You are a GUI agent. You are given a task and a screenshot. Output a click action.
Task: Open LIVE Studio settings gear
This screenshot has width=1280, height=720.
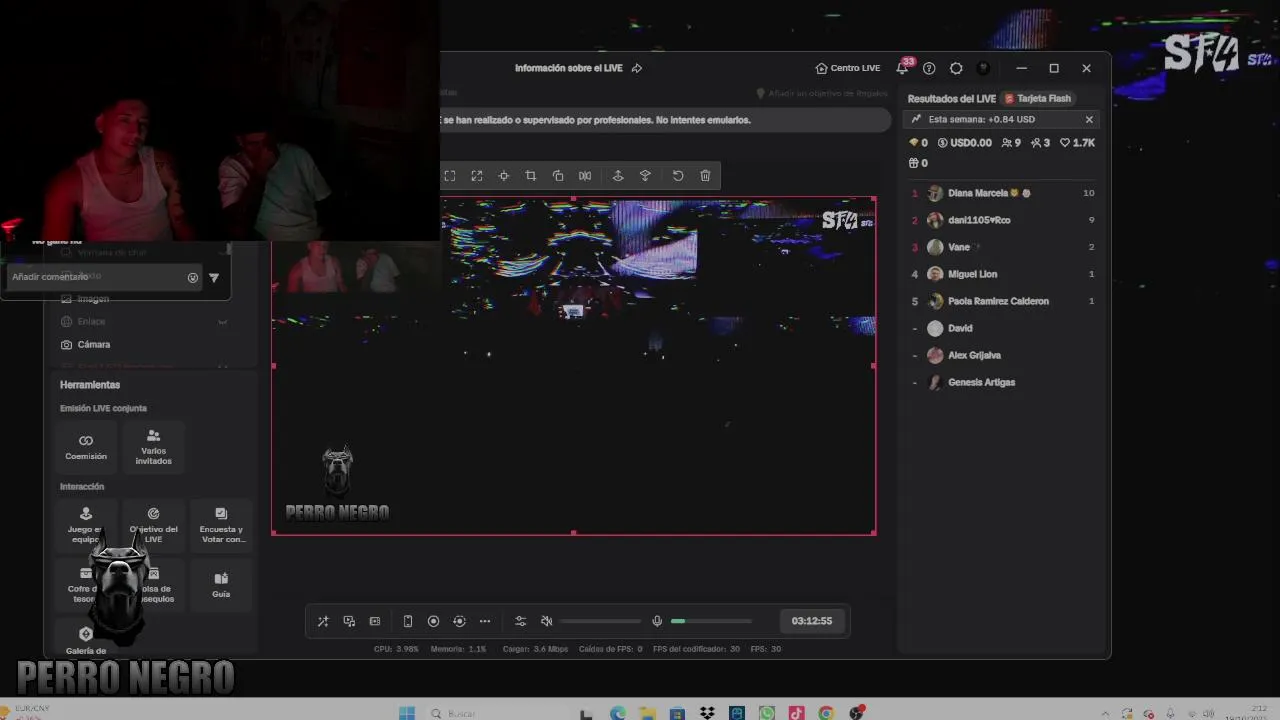tap(956, 68)
